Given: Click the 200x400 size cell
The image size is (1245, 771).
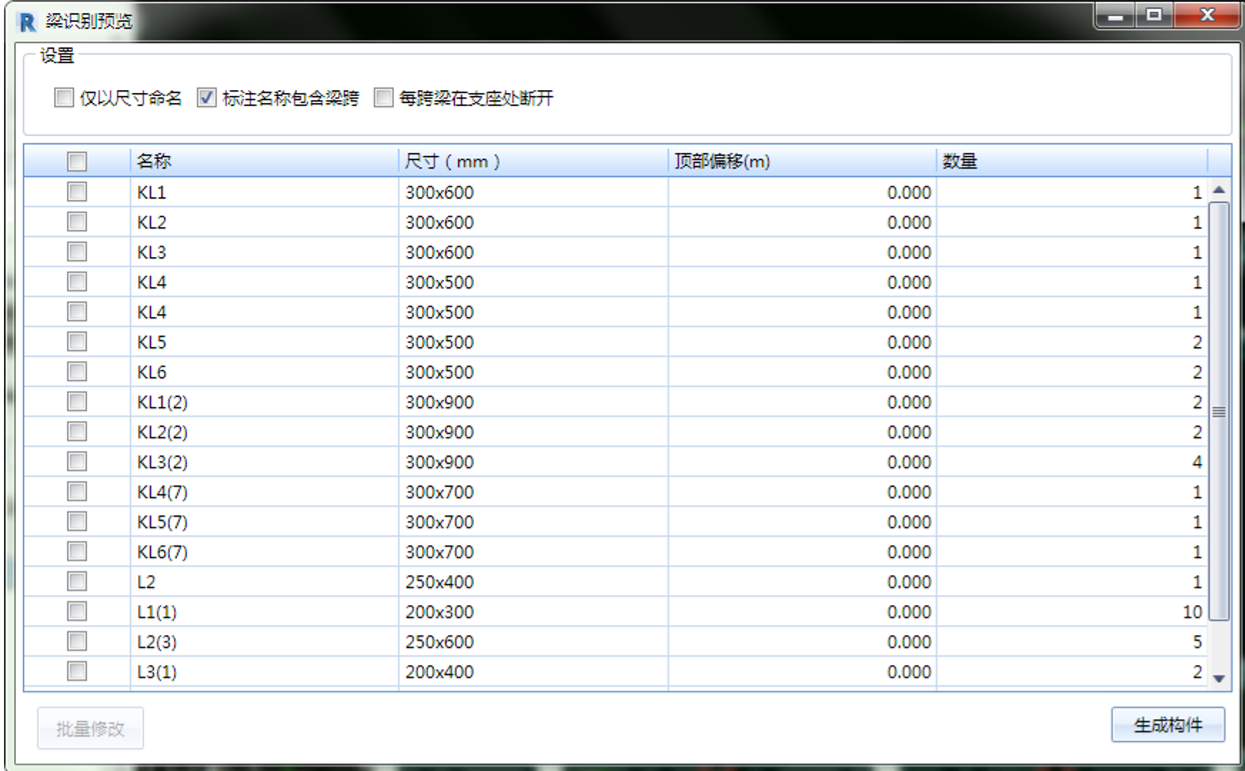Looking at the screenshot, I should (x=533, y=672).
